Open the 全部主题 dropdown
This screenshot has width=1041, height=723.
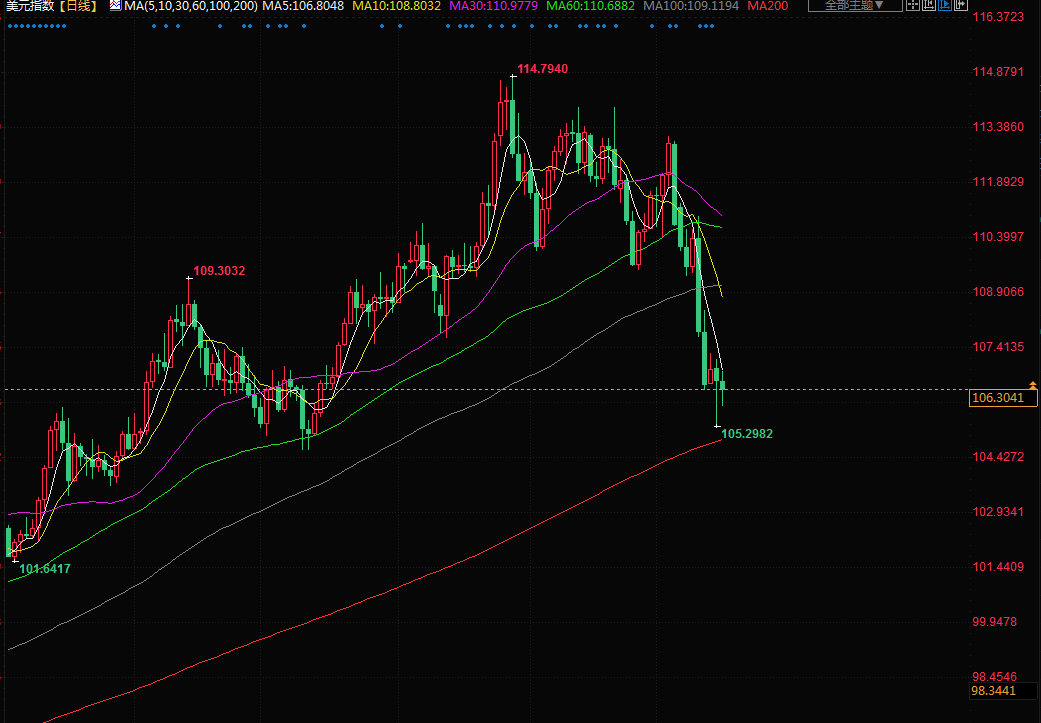[854, 6]
